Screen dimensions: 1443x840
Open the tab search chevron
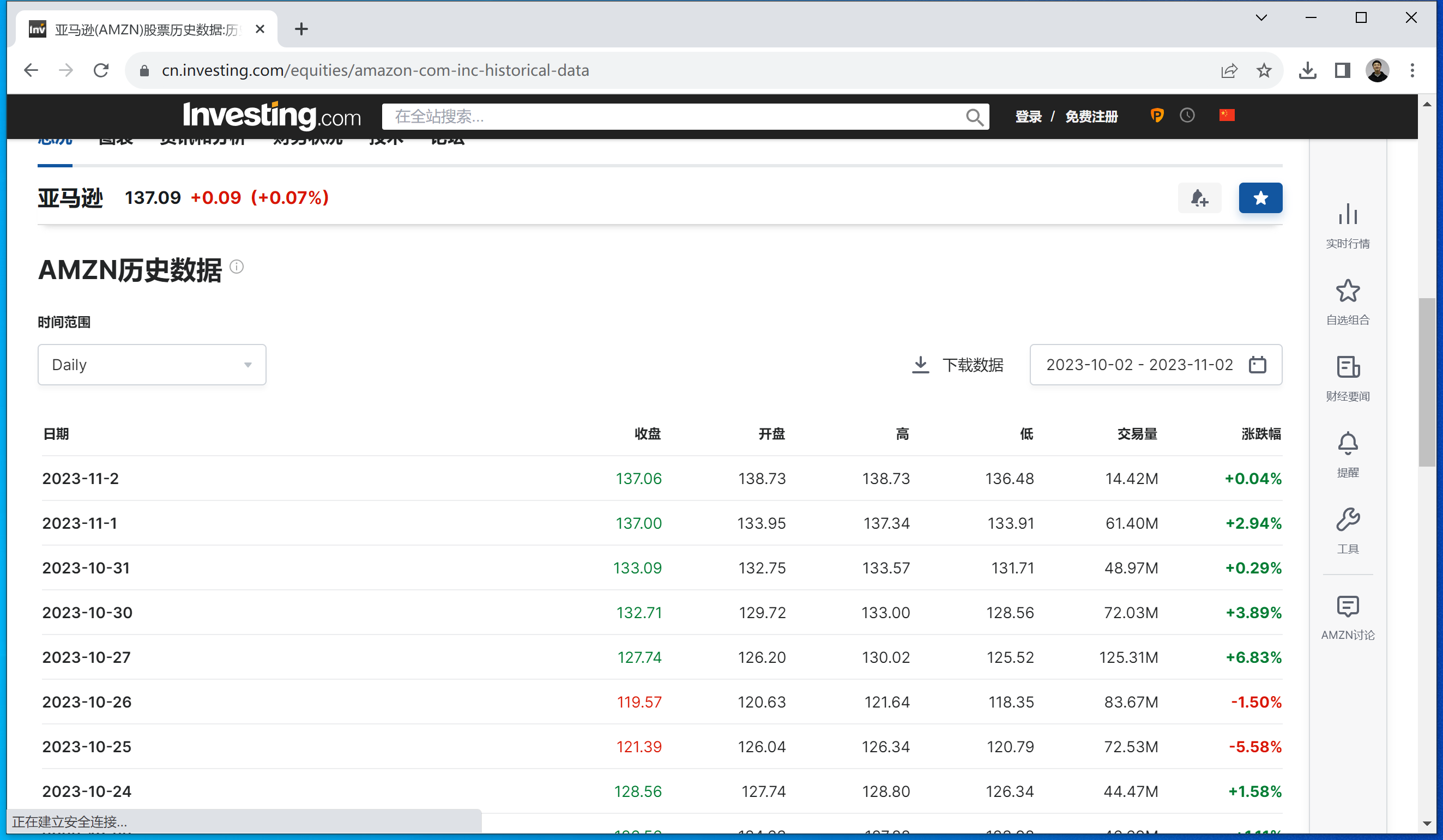[1261, 18]
